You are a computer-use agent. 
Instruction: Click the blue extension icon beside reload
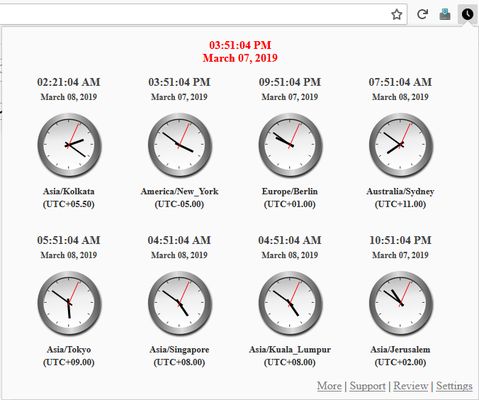(445, 14)
